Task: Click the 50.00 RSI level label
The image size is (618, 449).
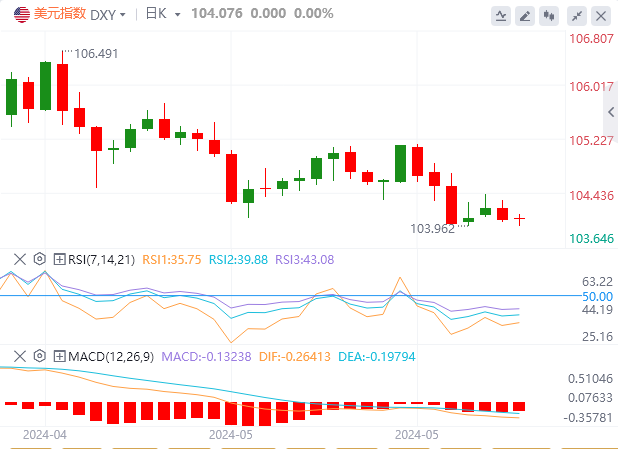Action: pos(598,296)
